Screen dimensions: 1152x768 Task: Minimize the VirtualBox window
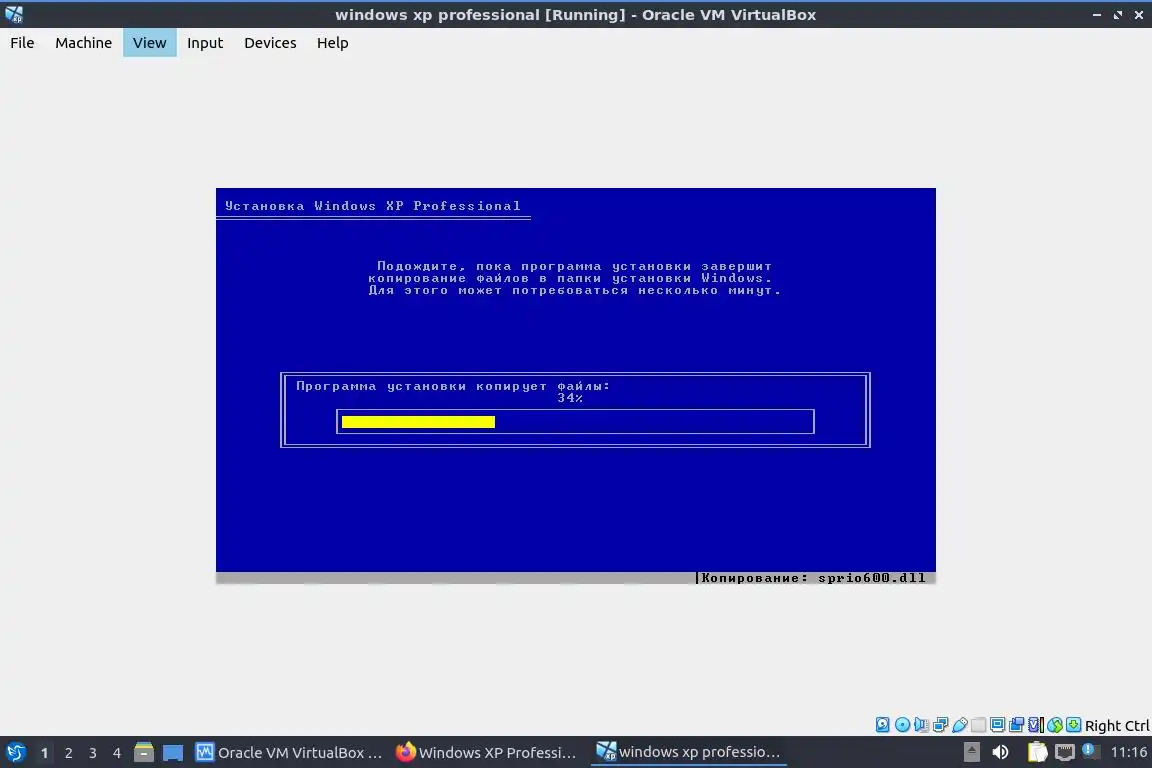pos(1096,15)
